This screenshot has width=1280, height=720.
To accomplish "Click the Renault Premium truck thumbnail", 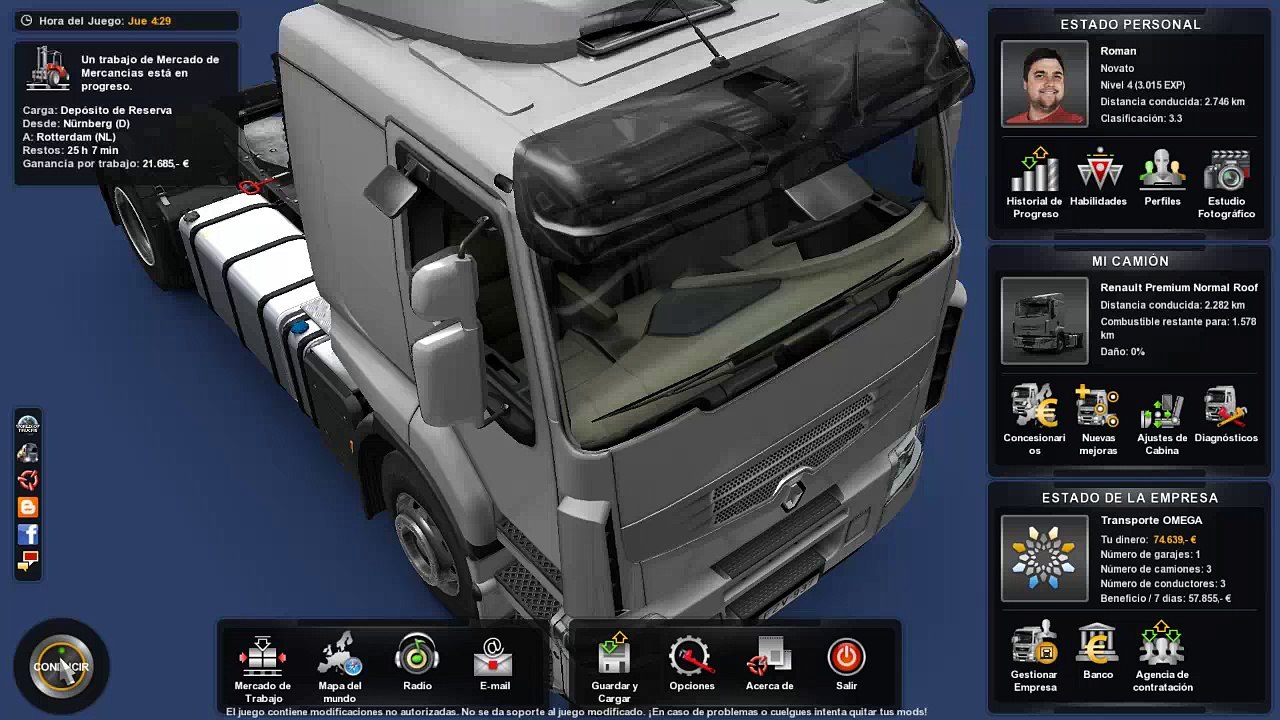I will [x=1044, y=321].
